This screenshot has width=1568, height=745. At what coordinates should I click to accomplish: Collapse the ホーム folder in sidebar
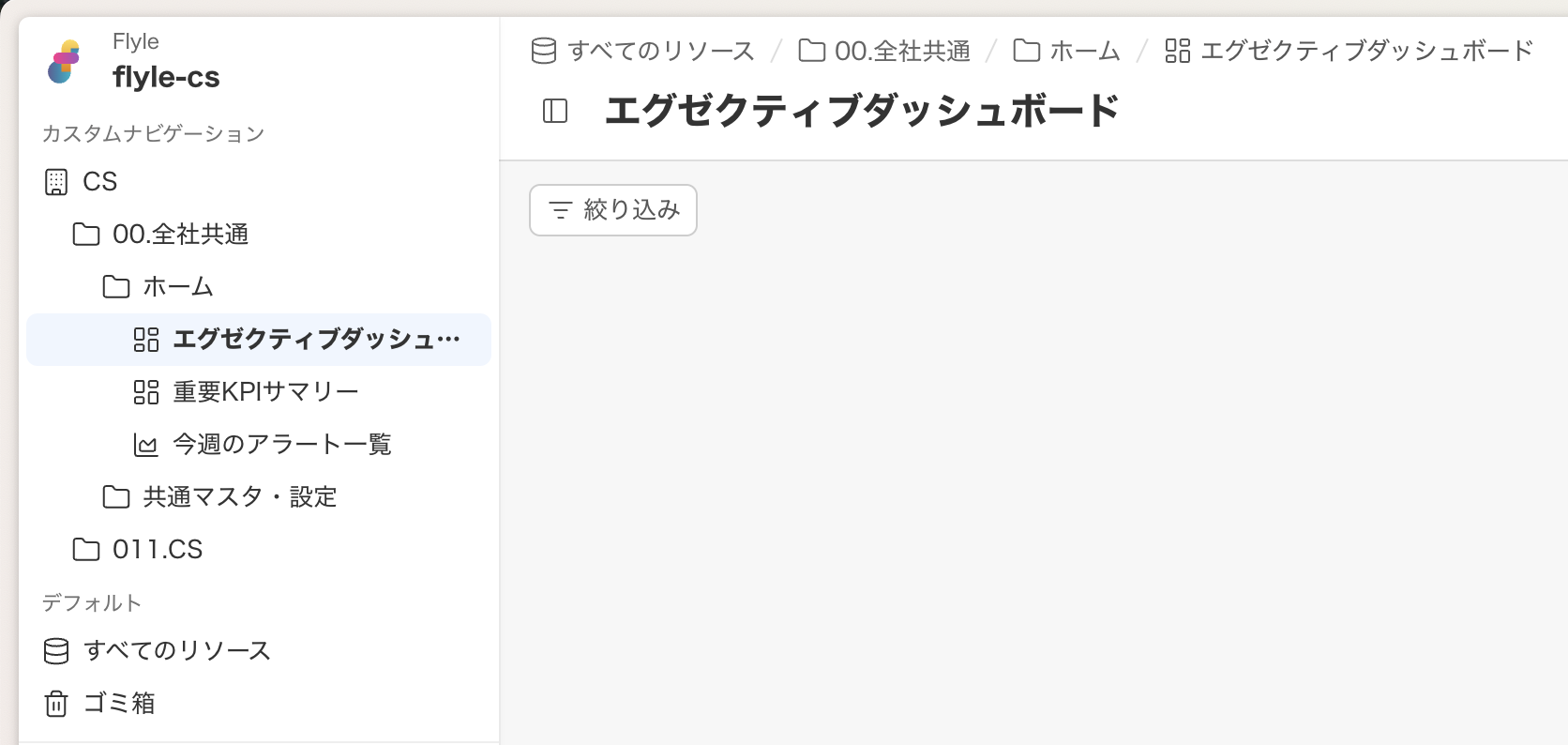coord(177,287)
